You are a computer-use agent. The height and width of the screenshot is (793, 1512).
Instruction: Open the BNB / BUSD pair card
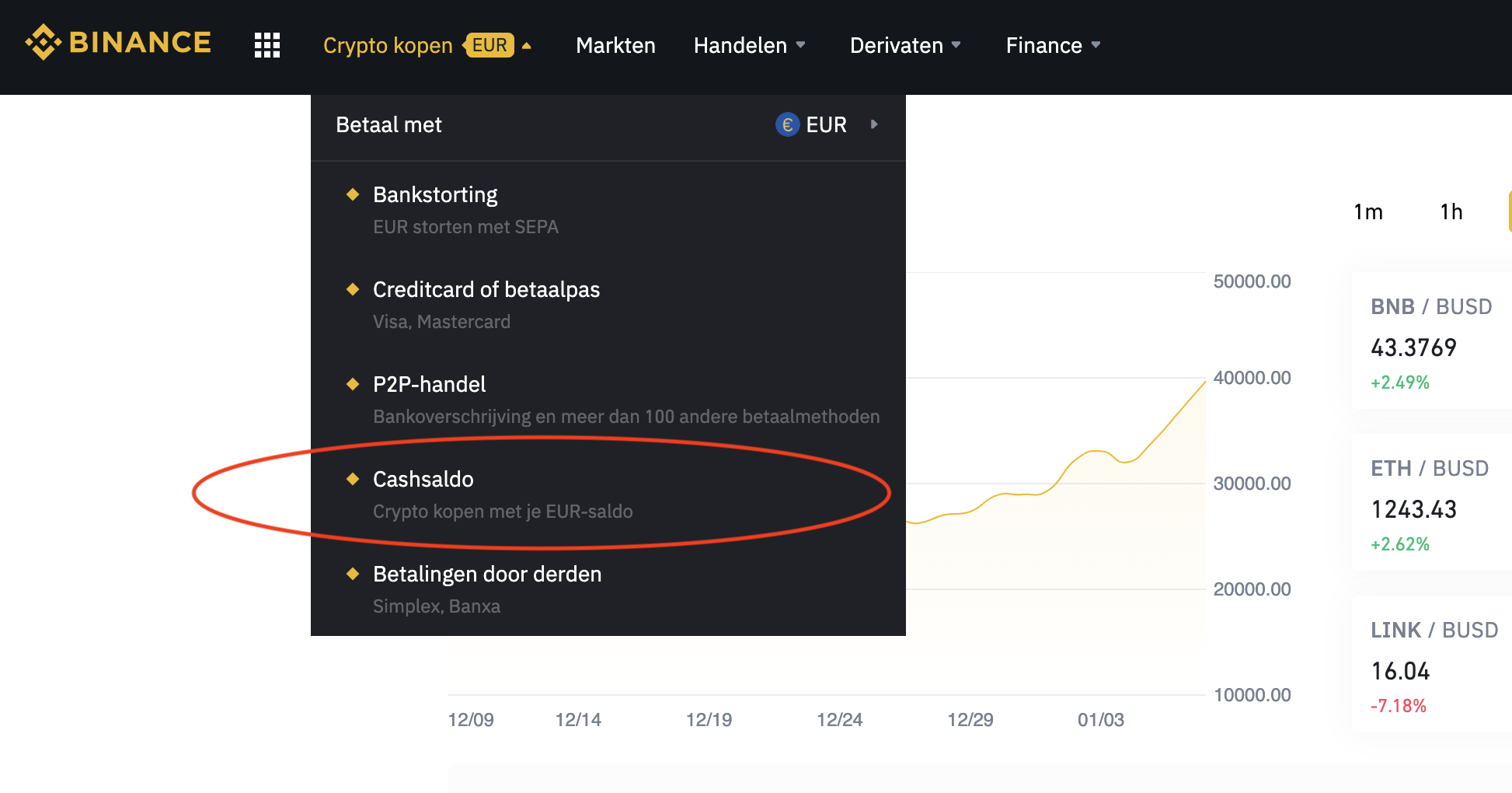pyautogui.click(x=1432, y=341)
